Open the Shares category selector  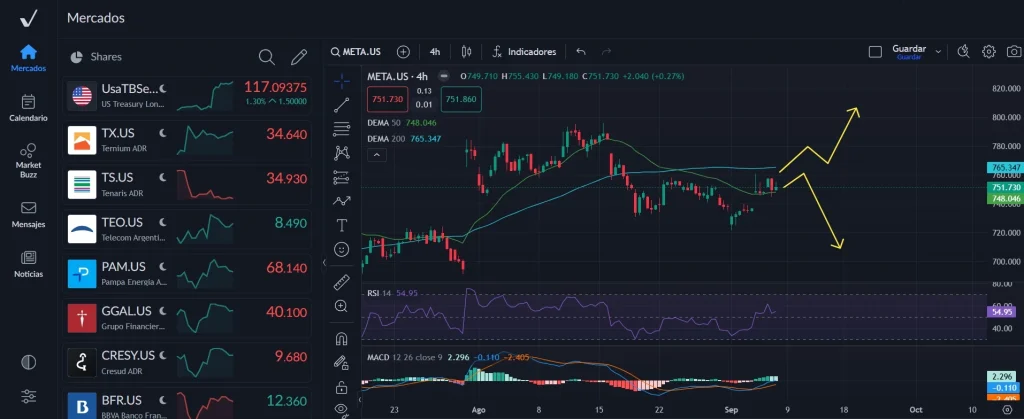coord(96,57)
